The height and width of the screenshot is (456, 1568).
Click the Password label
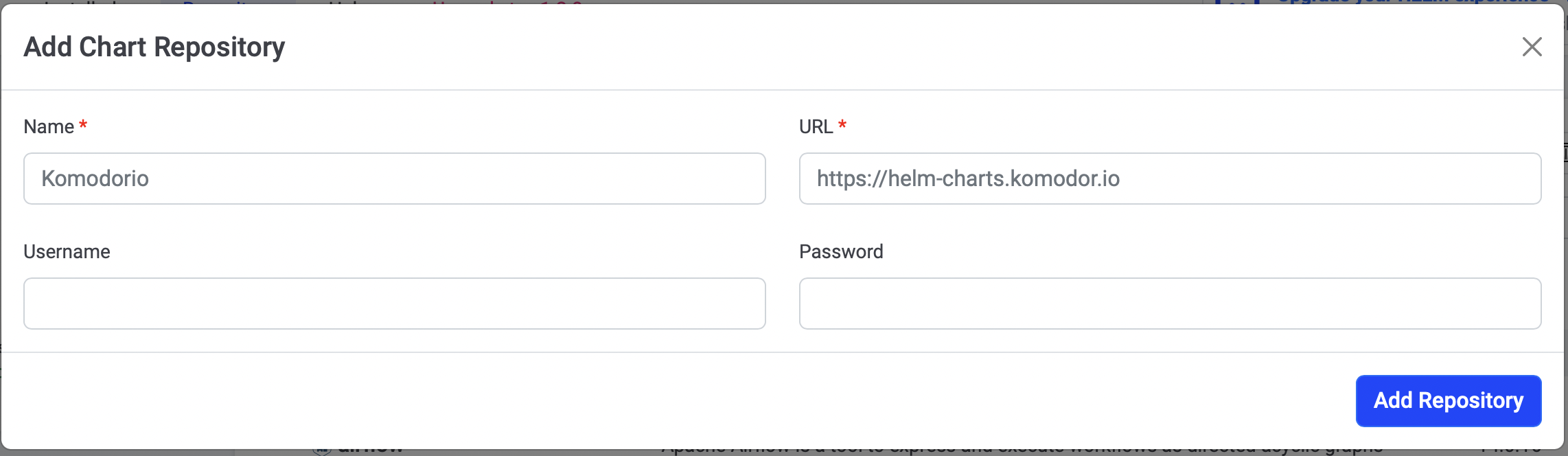[x=841, y=251]
